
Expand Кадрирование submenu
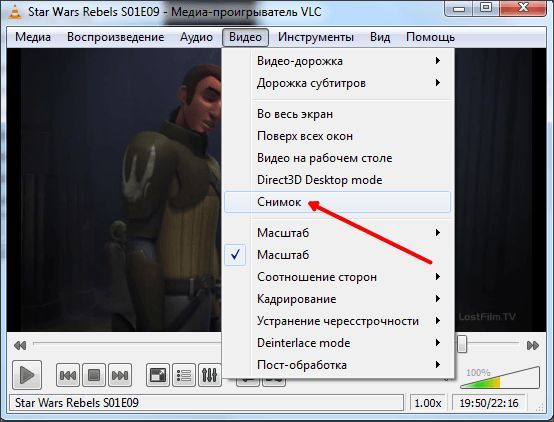pyautogui.click(x=337, y=299)
